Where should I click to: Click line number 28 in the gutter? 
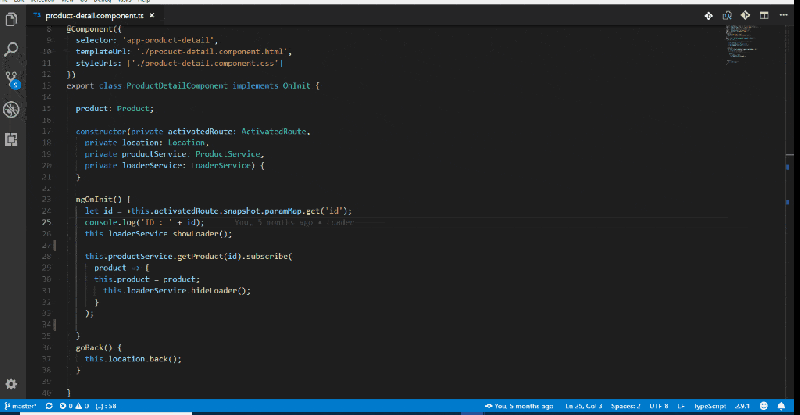tap(46, 256)
